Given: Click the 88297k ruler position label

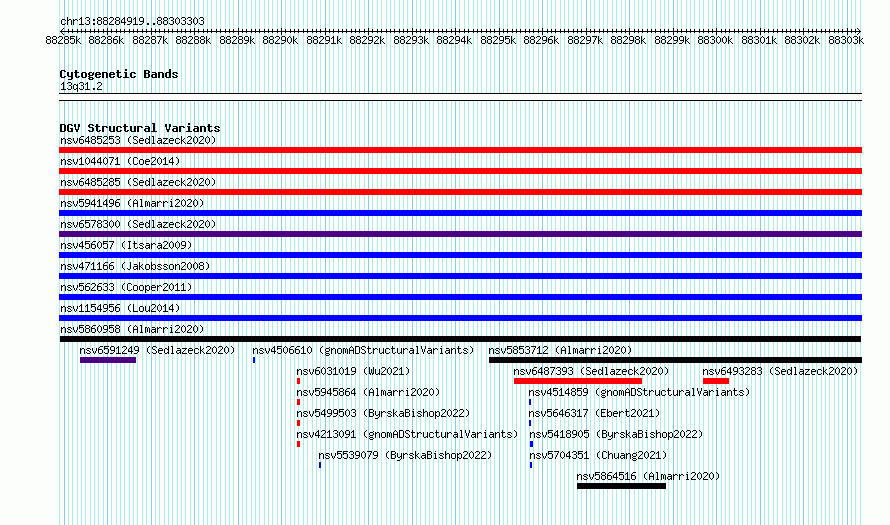Looking at the screenshot, I should pos(585,40).
